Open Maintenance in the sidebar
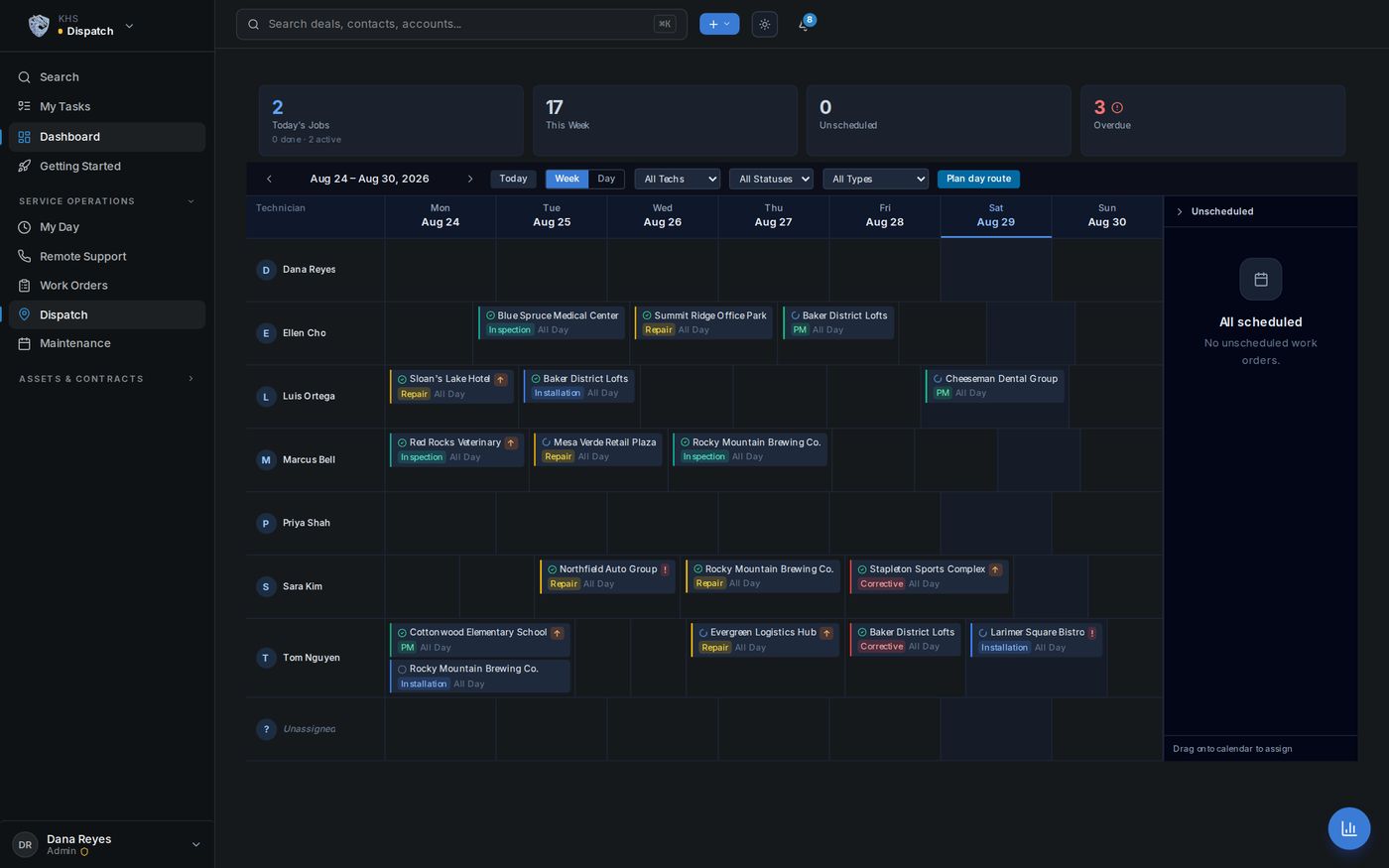This screenshot has width=1389, height=868. coord(107,343)
